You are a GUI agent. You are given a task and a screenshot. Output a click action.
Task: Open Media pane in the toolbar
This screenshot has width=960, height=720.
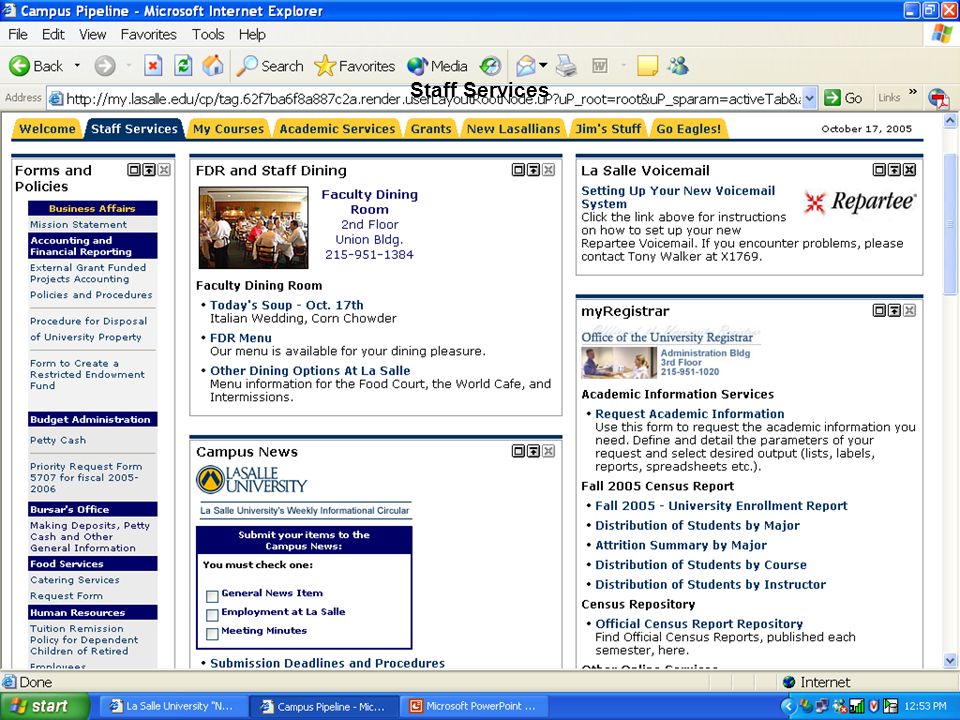437,66
